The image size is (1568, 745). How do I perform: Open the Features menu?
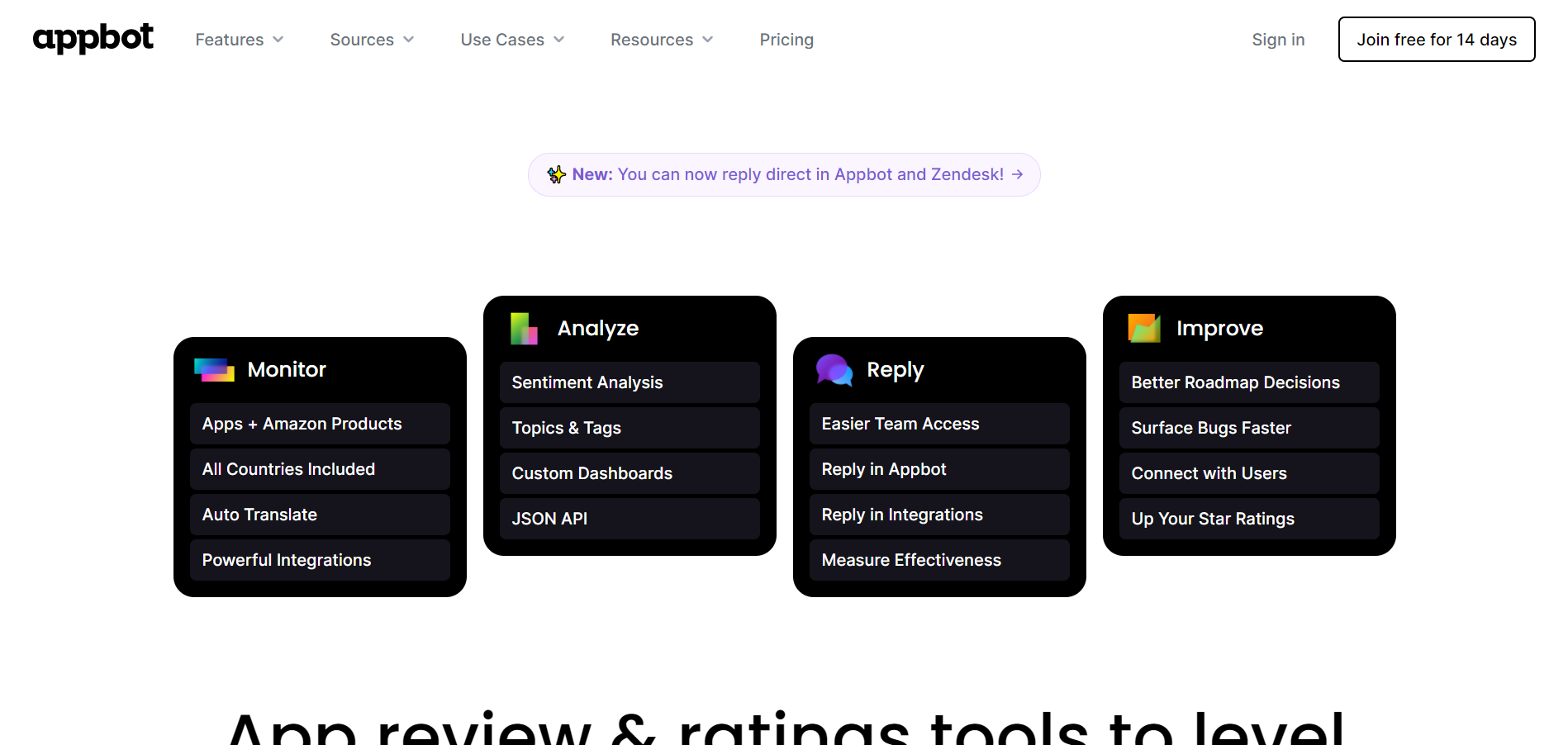[x=240, y=40]
